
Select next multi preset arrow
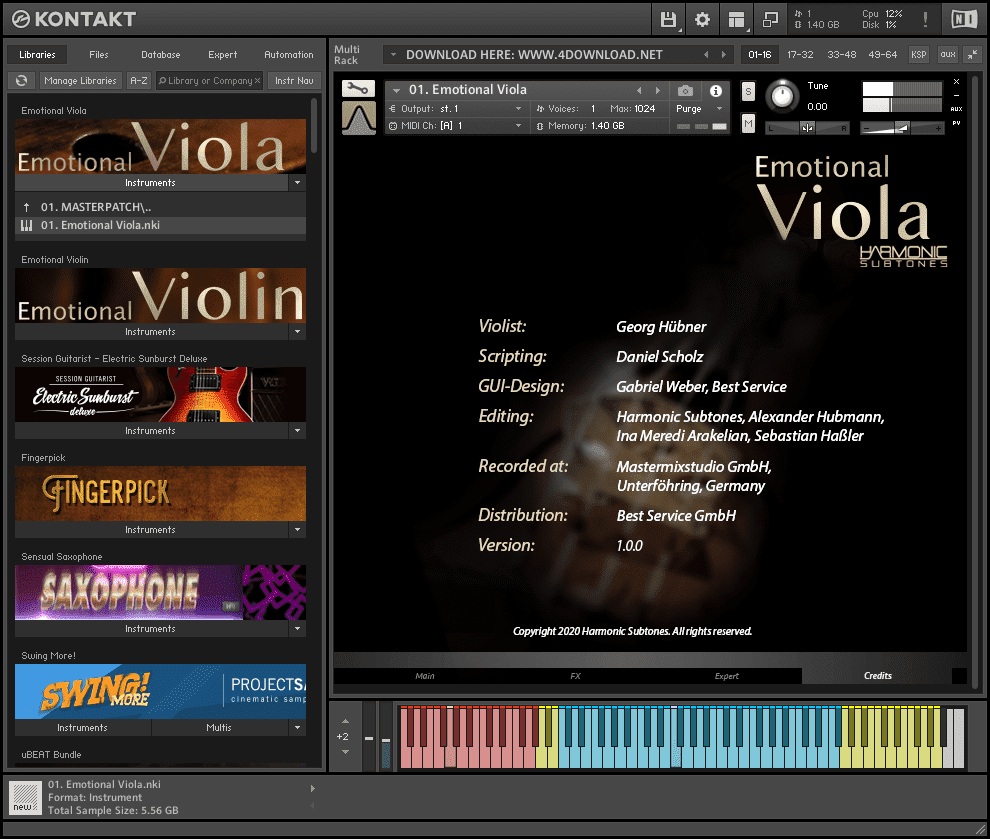(724, 55)
